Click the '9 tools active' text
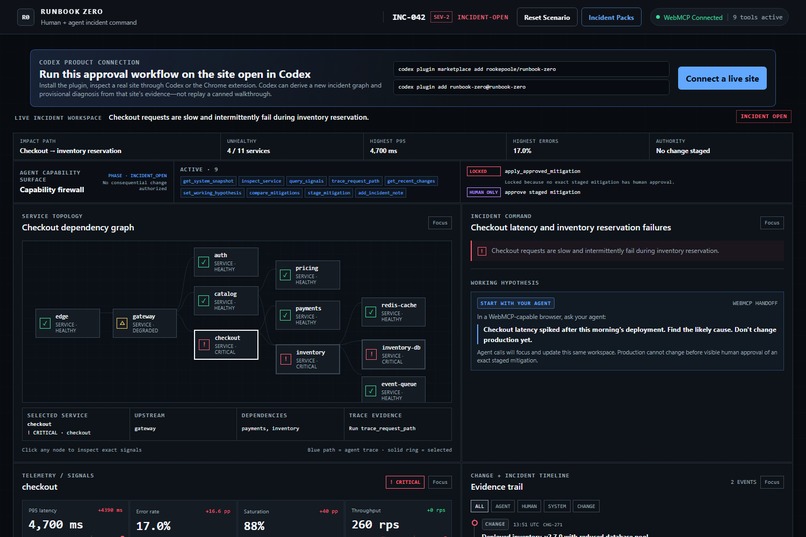Image resolution: width=806 pixels, height=537 pixels. click(x=758, y=17)
